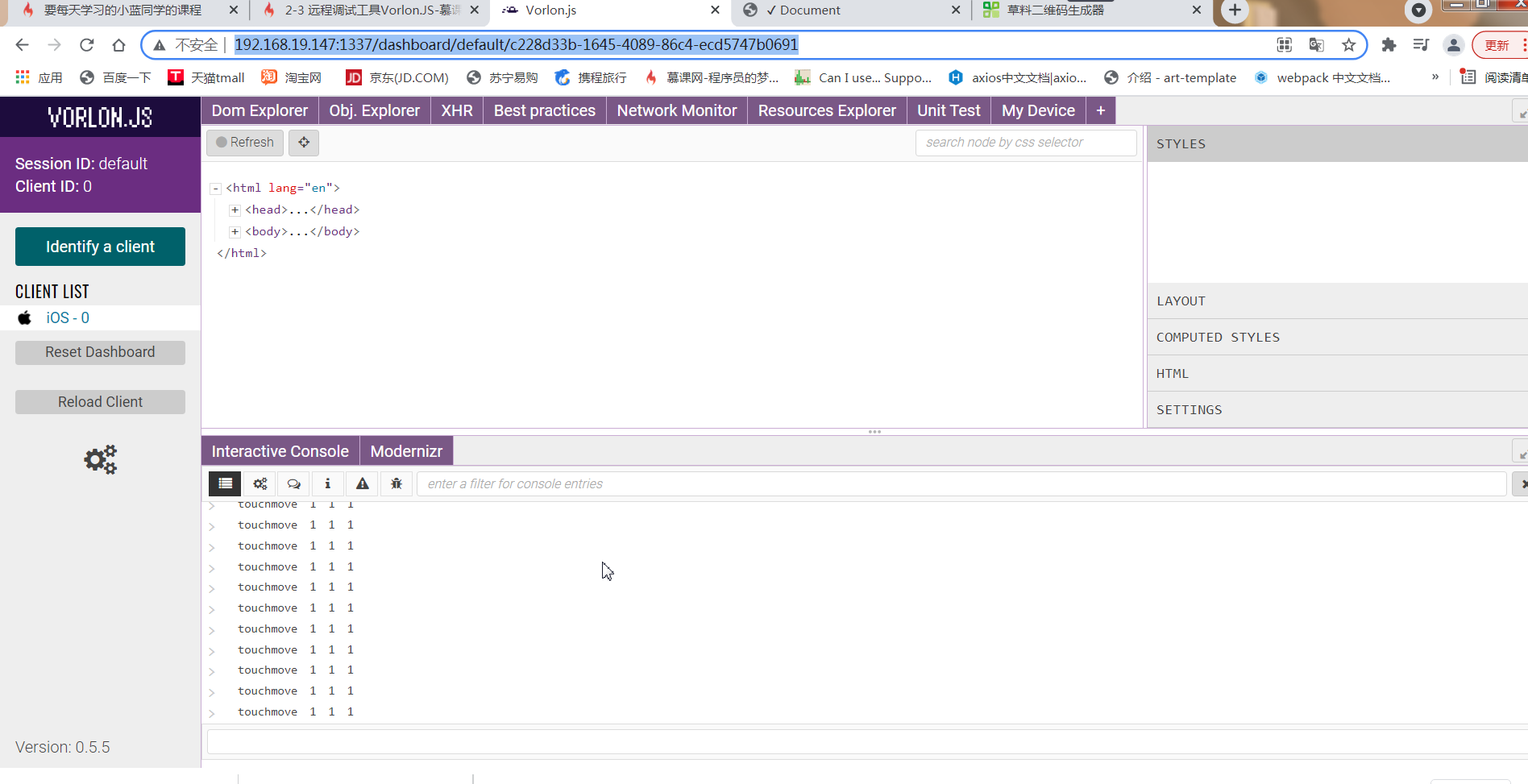Click the not-secure warning icon in address bar

tap(160, 45)
